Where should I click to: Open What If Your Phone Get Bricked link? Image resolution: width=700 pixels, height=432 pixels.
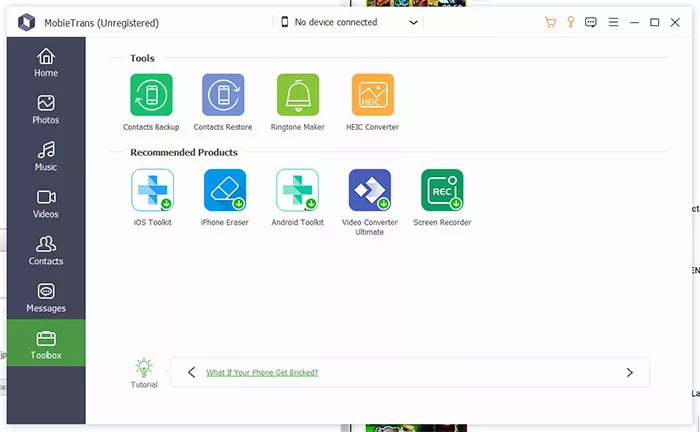pyautogui.click(x=262, y=373)
